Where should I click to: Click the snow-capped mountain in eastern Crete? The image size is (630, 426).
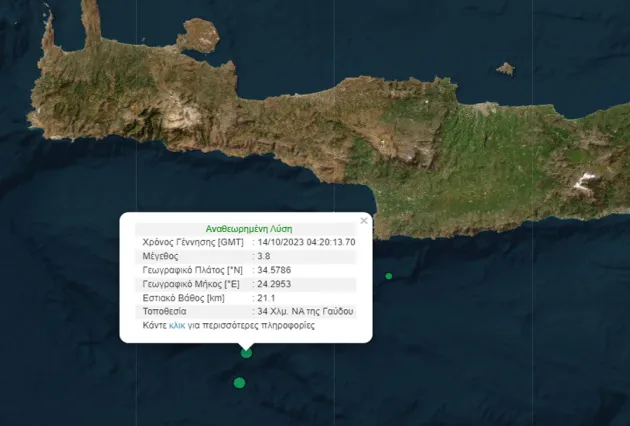(586, 181)
